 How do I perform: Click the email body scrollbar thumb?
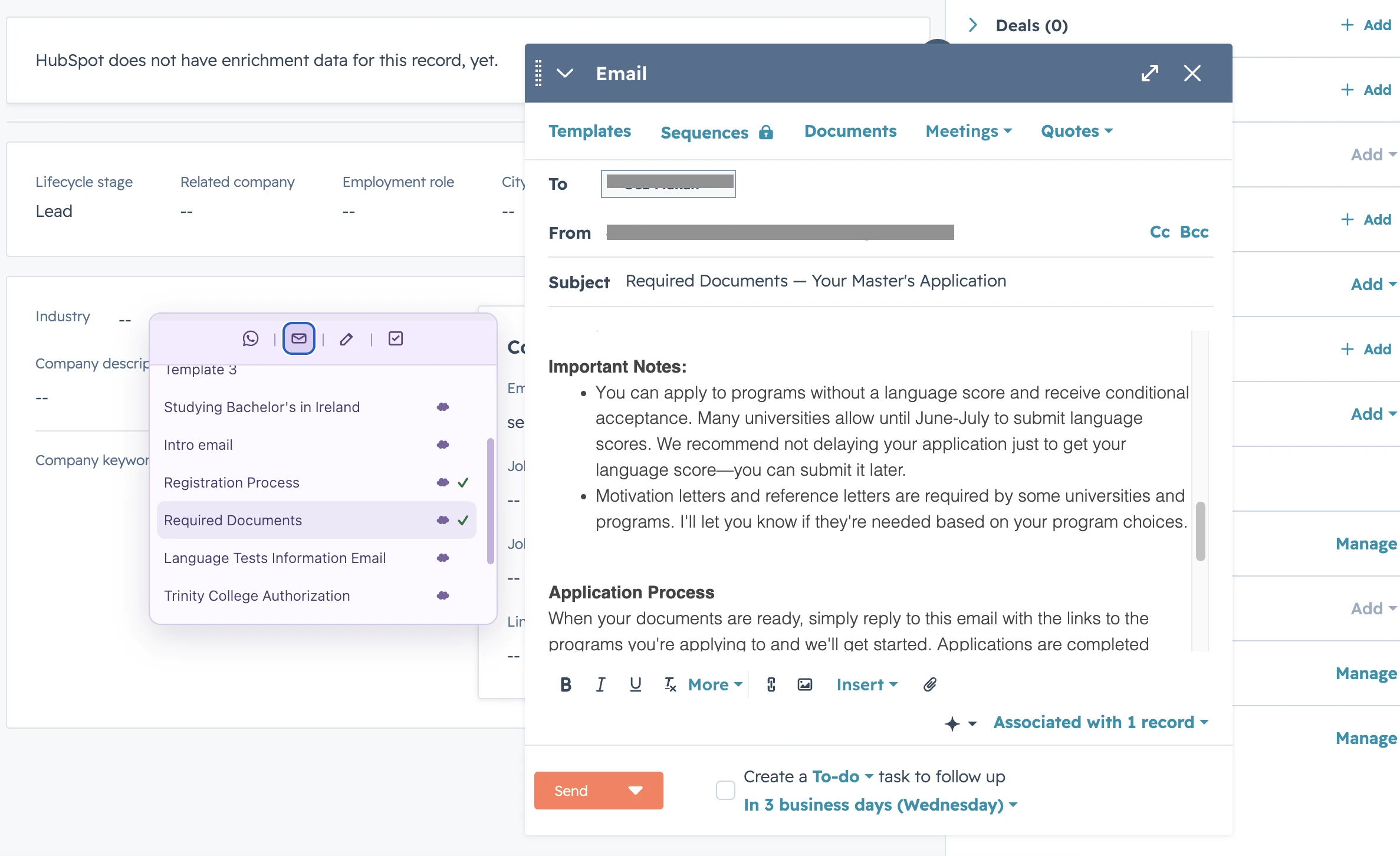[x=1200, y=531]
